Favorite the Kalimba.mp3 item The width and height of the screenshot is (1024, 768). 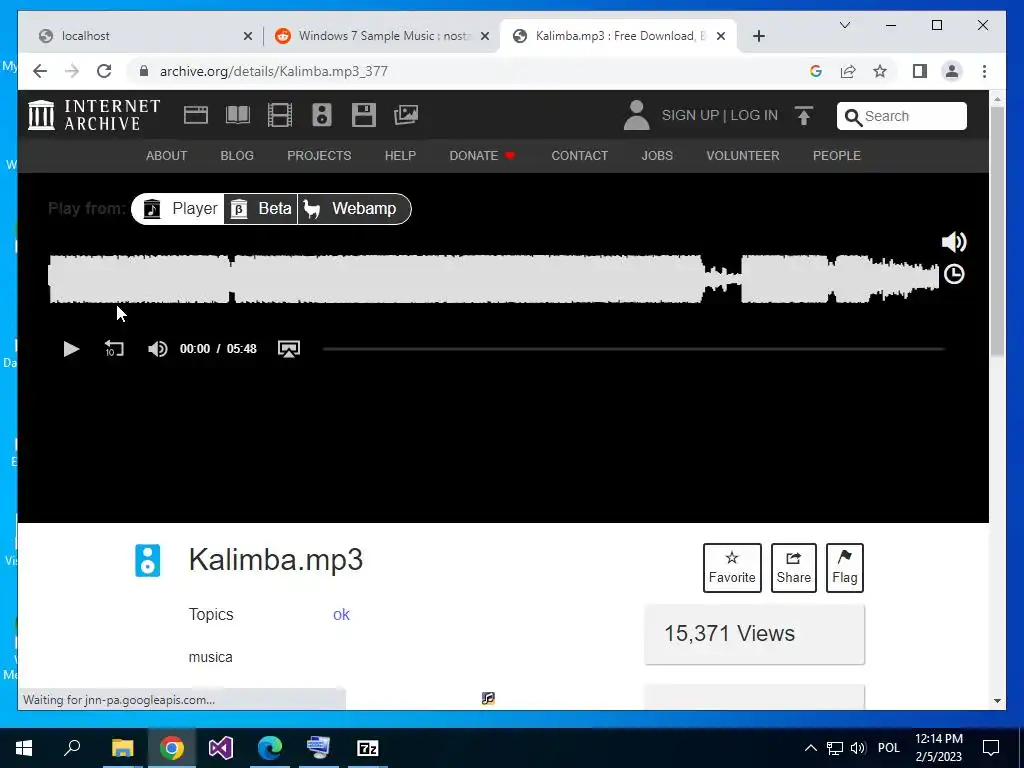point(732,568)
